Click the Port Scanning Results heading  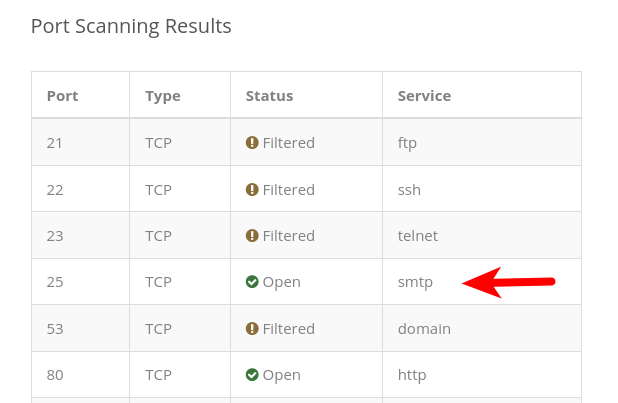click(131, 26)
